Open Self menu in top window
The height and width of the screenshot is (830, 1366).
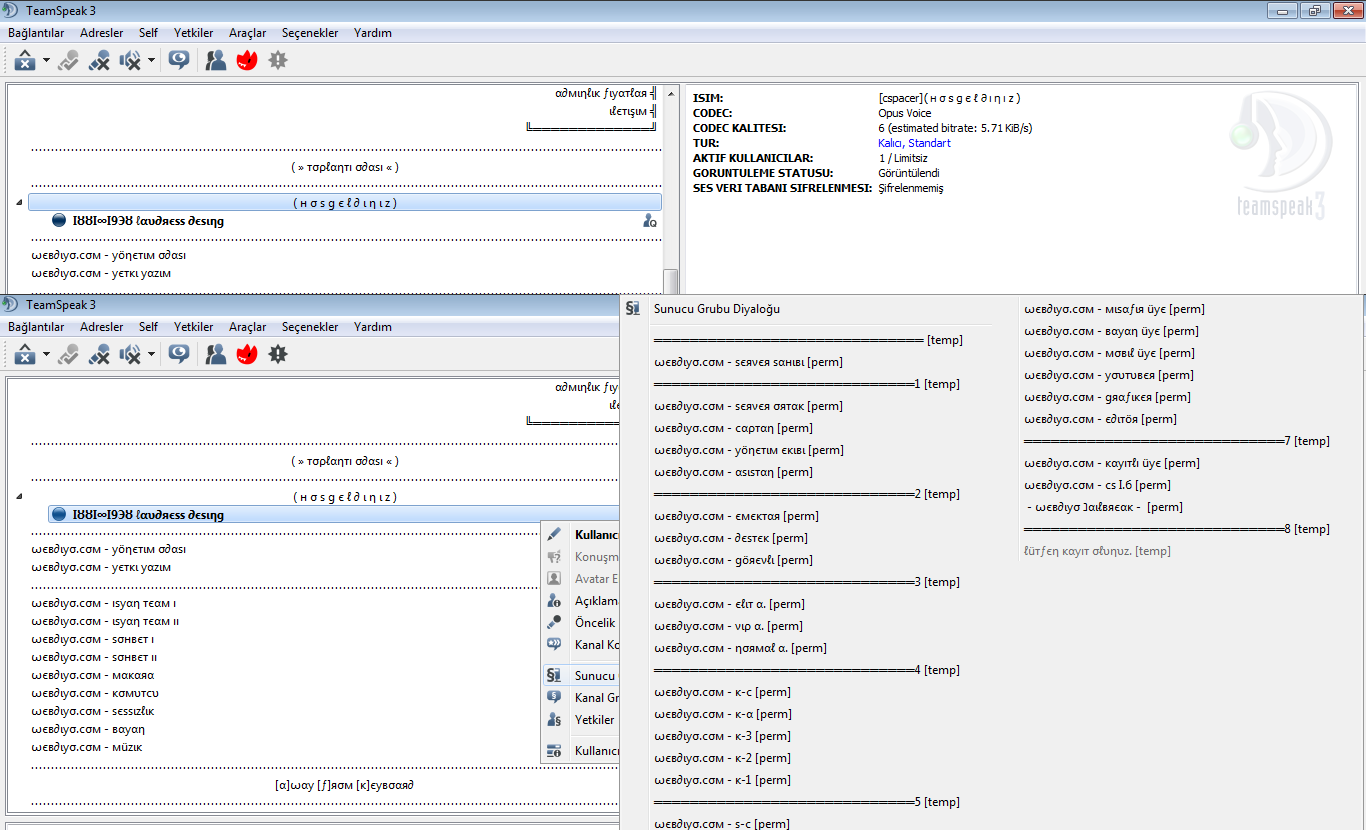tap(148, 33)
